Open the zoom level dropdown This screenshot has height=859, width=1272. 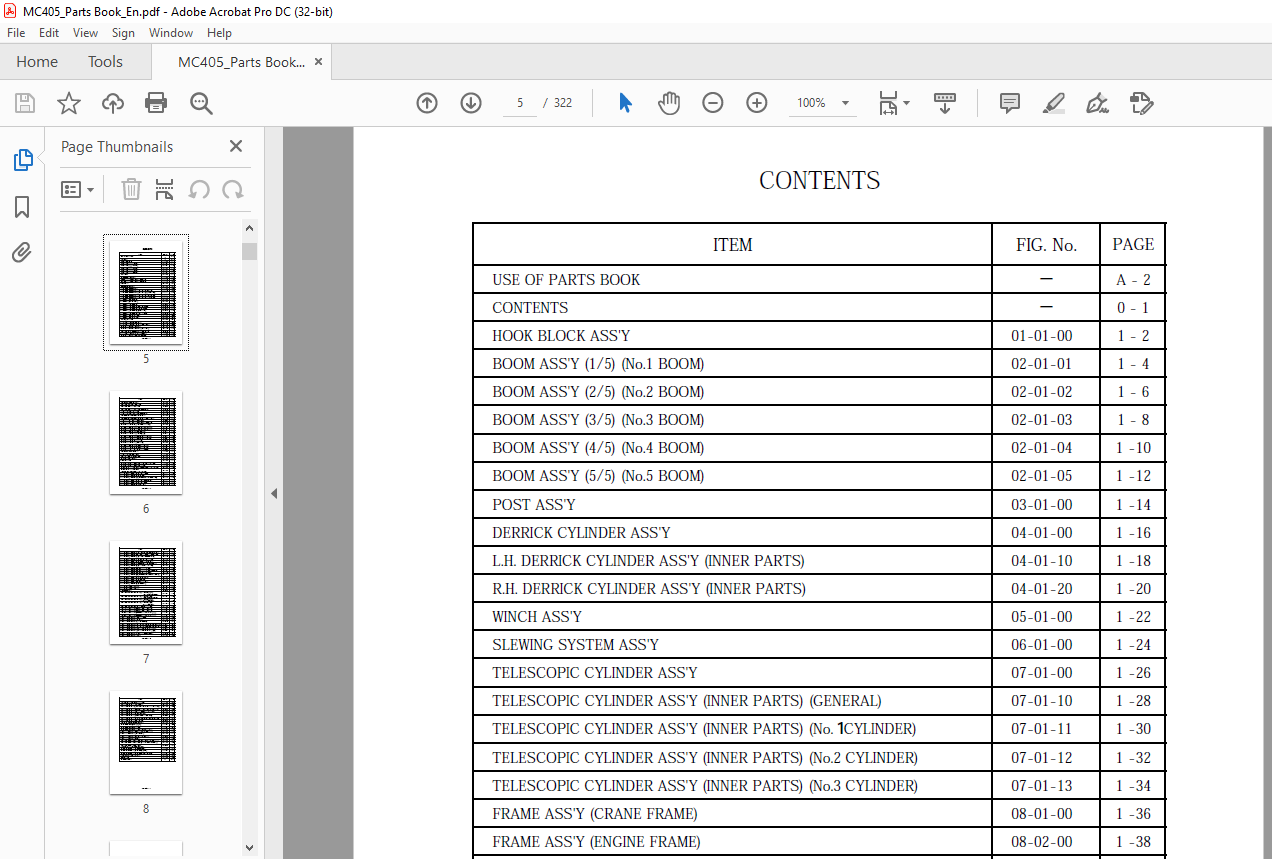845,103
